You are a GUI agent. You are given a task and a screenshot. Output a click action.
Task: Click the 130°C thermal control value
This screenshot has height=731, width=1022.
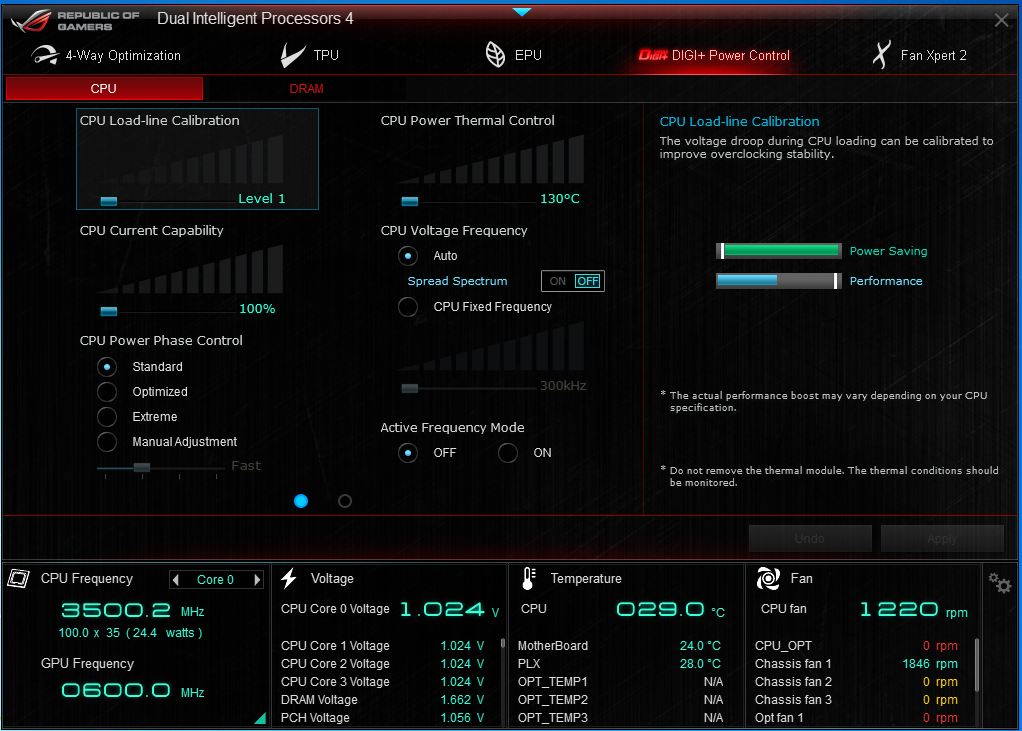560,199
